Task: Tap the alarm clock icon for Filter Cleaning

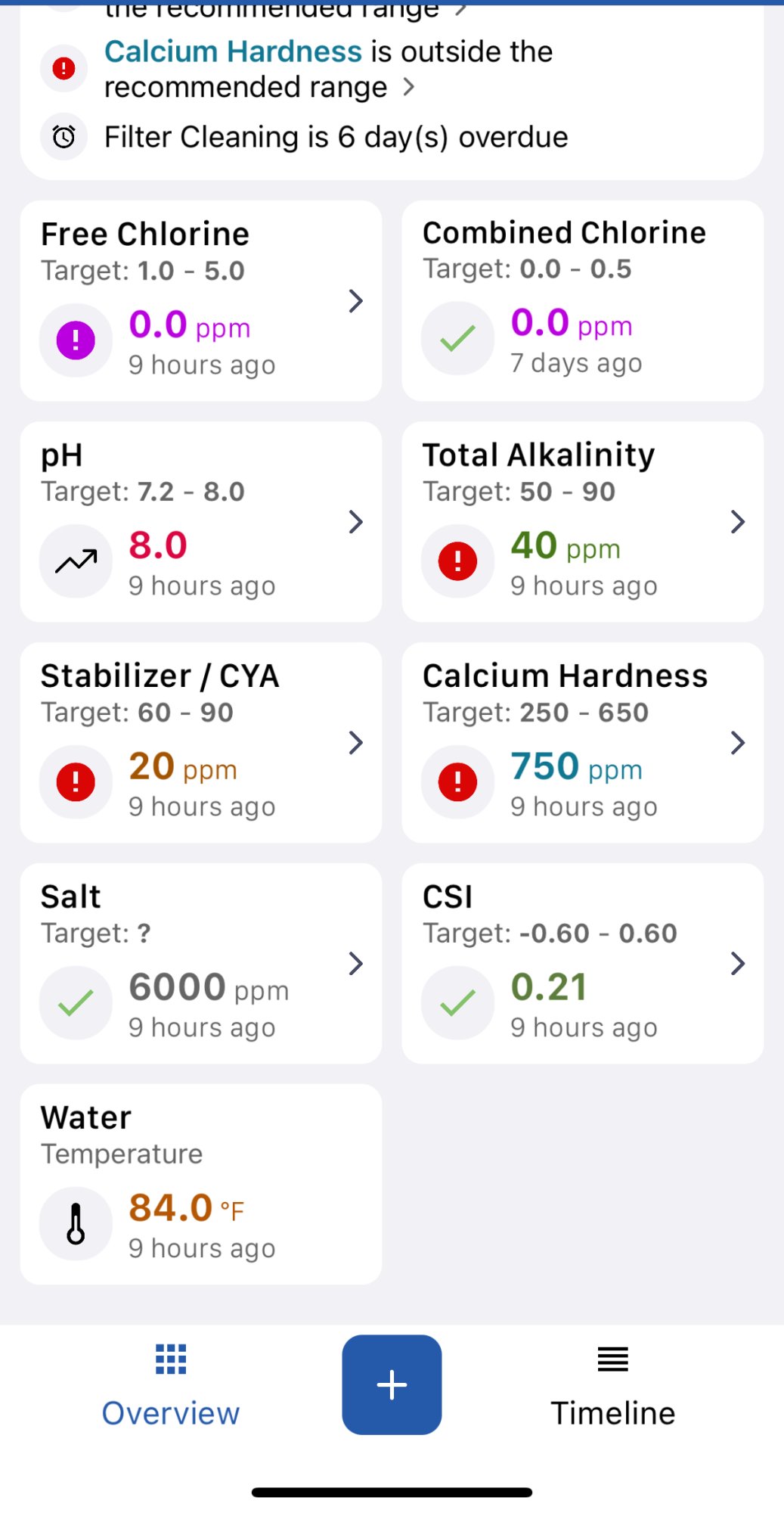Action: point(64,137)
